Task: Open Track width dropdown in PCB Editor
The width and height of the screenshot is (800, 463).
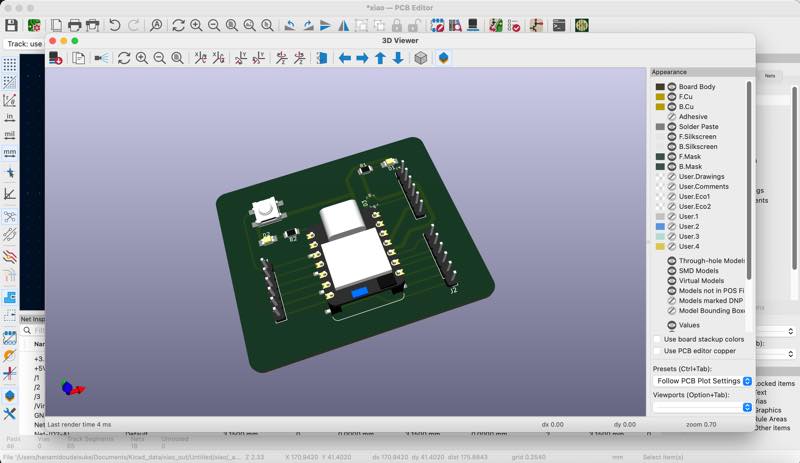Action: tap(24, 44)
